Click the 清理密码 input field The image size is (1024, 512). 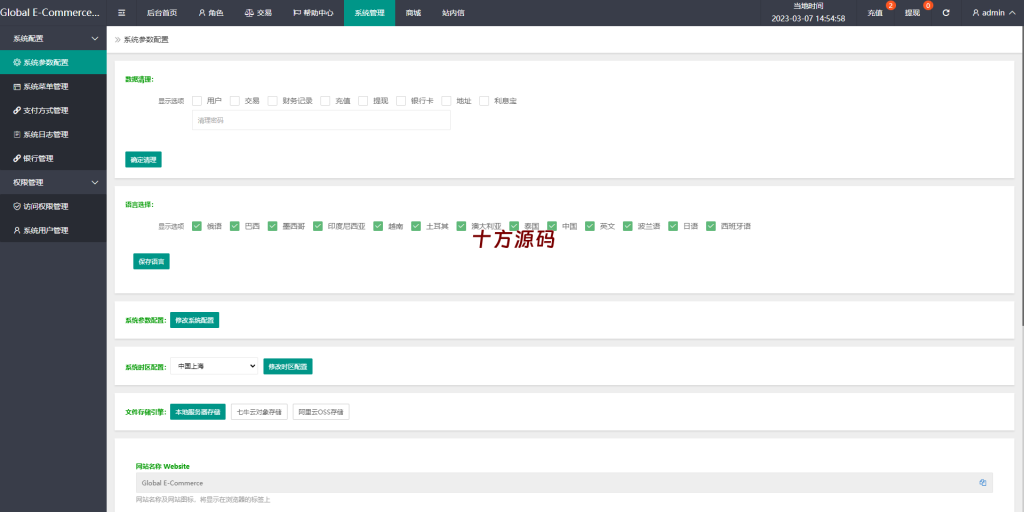click(321, 120)
